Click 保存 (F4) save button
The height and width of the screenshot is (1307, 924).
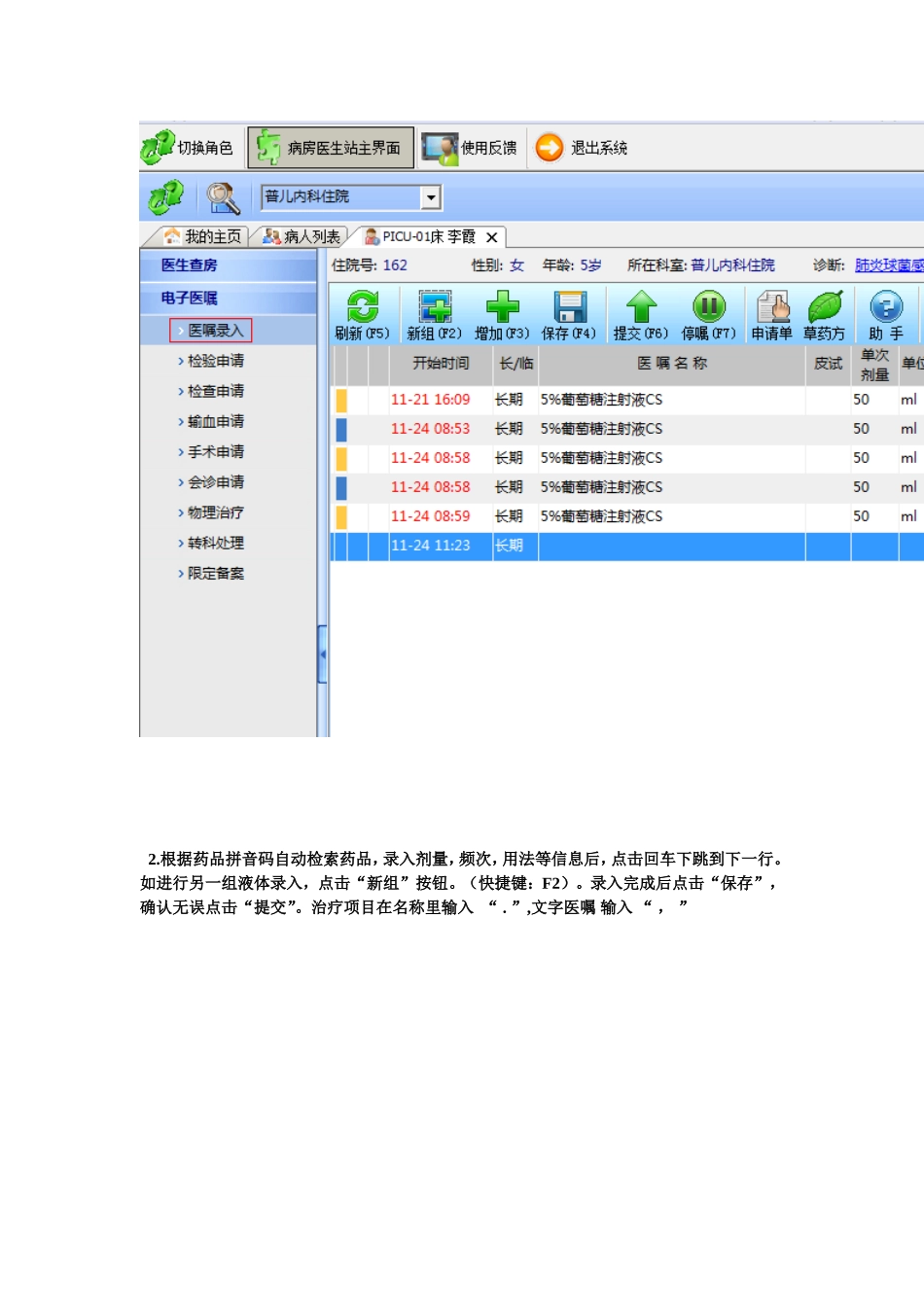click(x=569, y=315)
